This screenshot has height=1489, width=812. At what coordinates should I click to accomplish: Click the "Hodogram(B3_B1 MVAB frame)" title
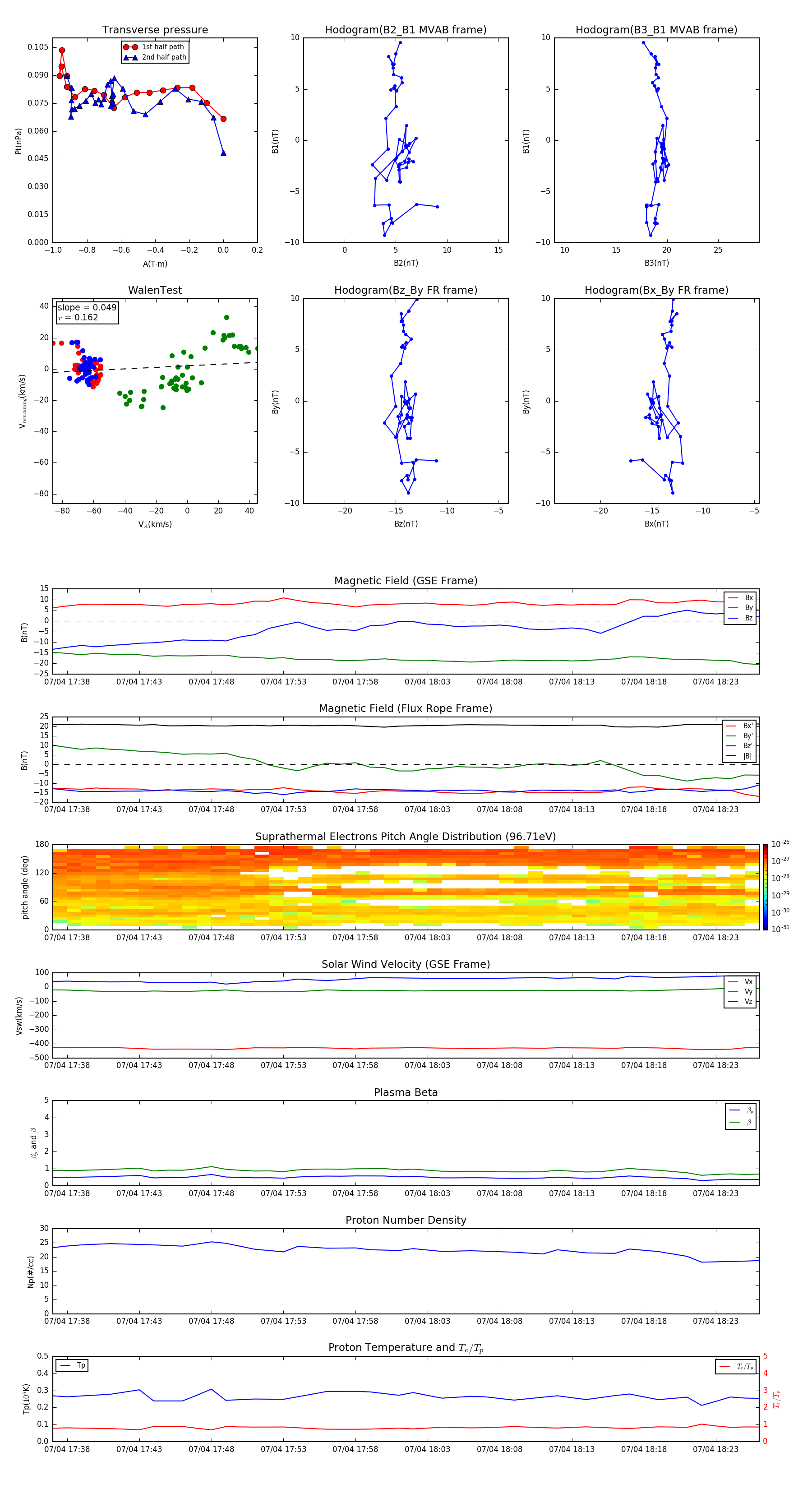coord(656,30)
